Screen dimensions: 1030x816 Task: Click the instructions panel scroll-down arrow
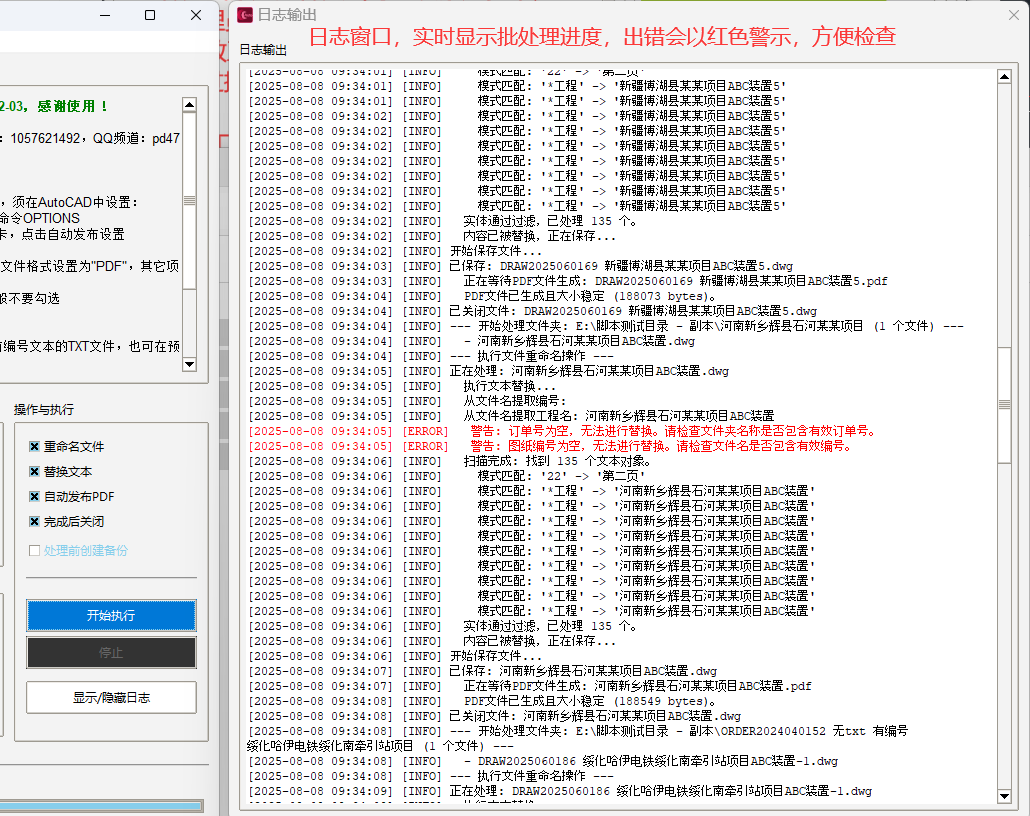coord(188,365)
